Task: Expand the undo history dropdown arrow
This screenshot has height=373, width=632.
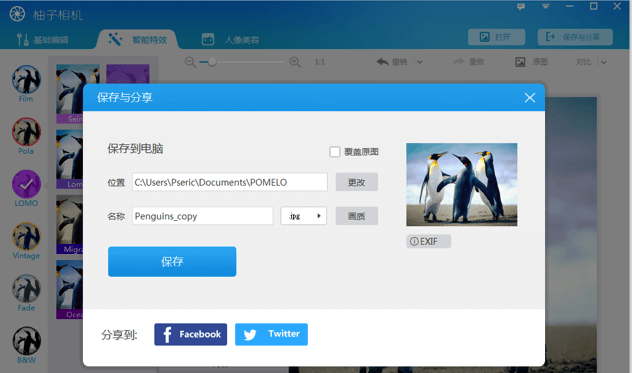Action: click(420, 62)
